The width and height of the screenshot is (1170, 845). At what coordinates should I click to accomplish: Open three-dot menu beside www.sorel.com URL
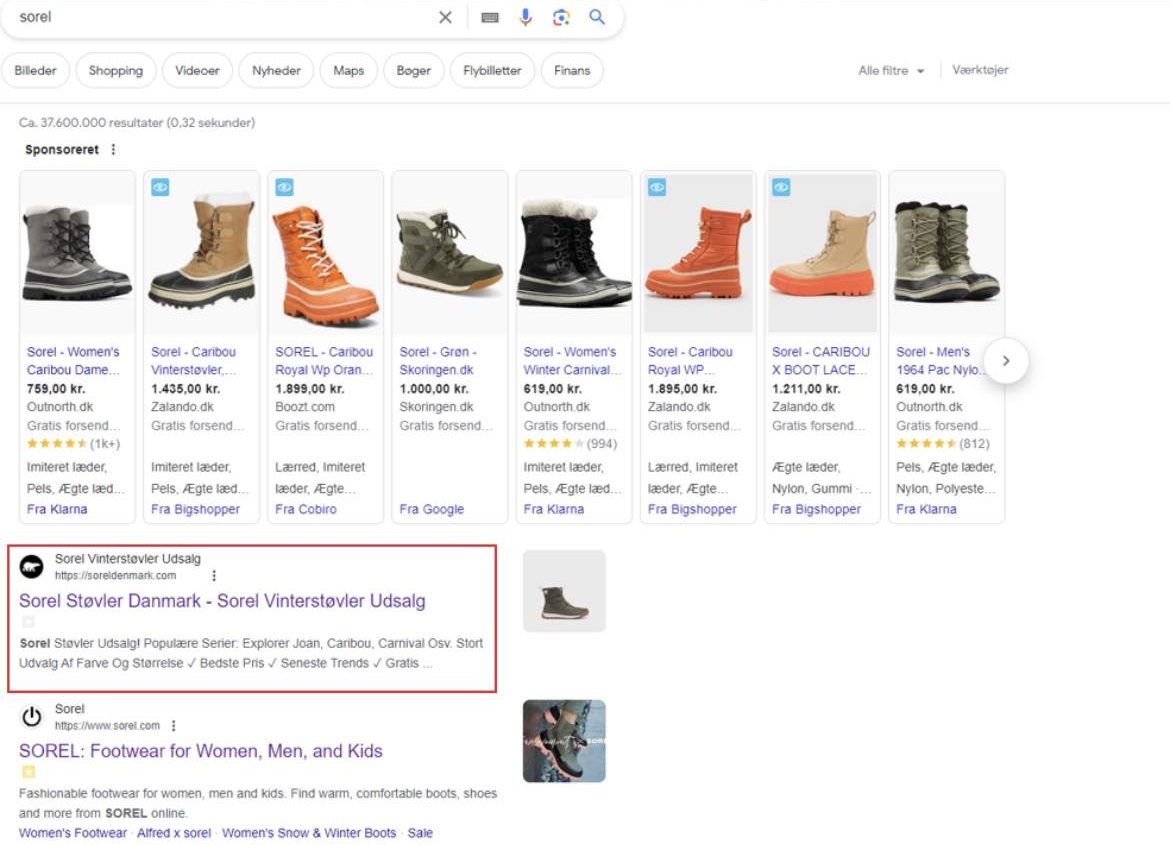174,726
